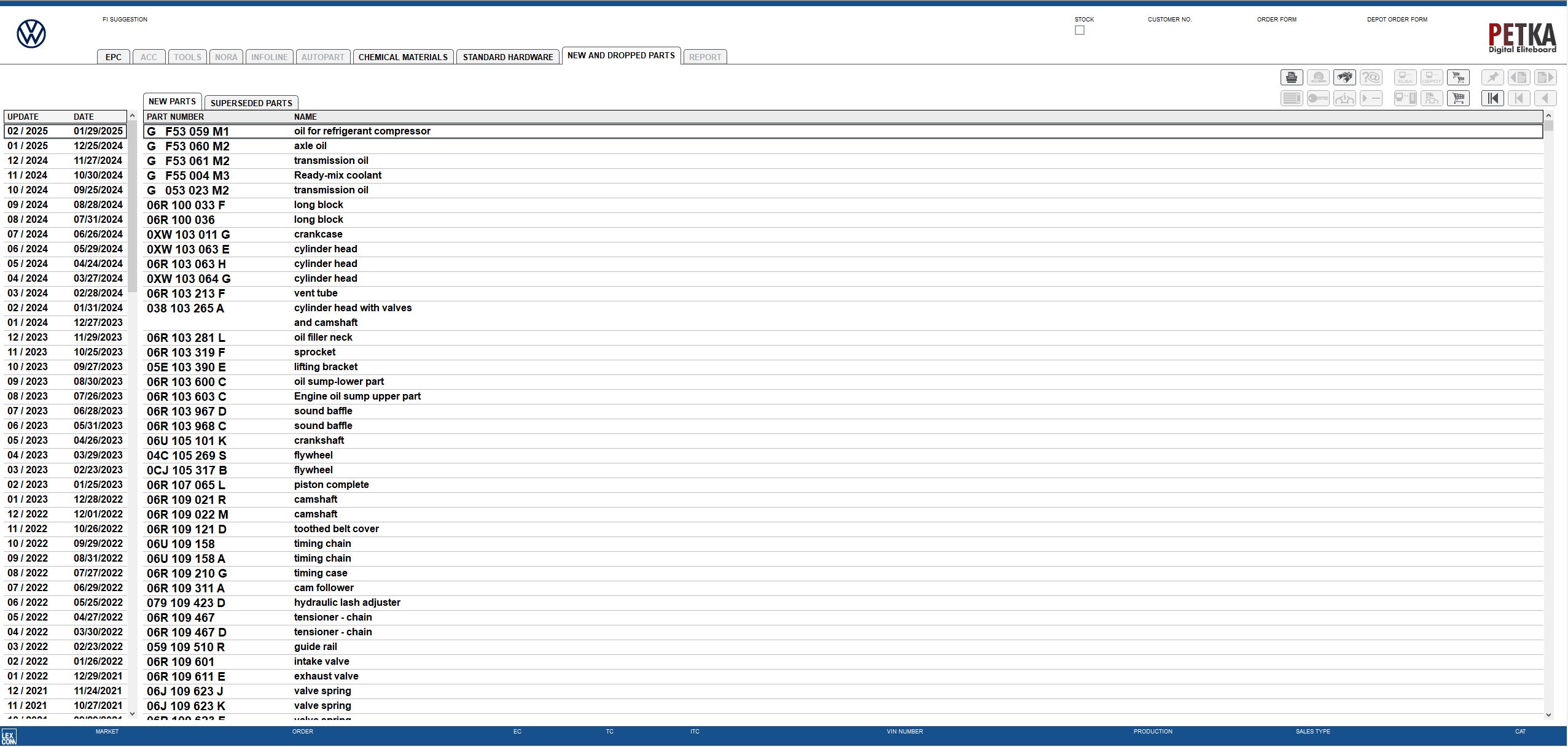Viewport: 1568px width, 747px height.
Task: Click the TOOLS tab
Action: [x=187, y=57]
